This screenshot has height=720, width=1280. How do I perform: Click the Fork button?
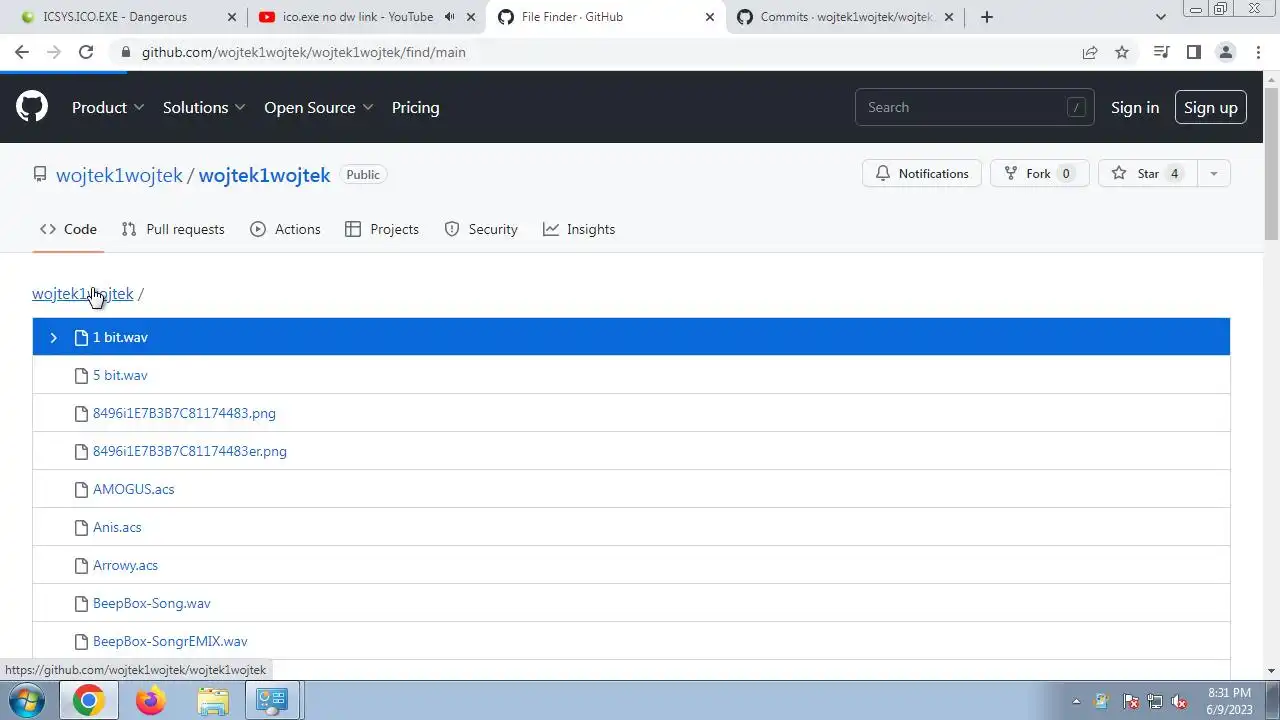tap(1039, 174)
